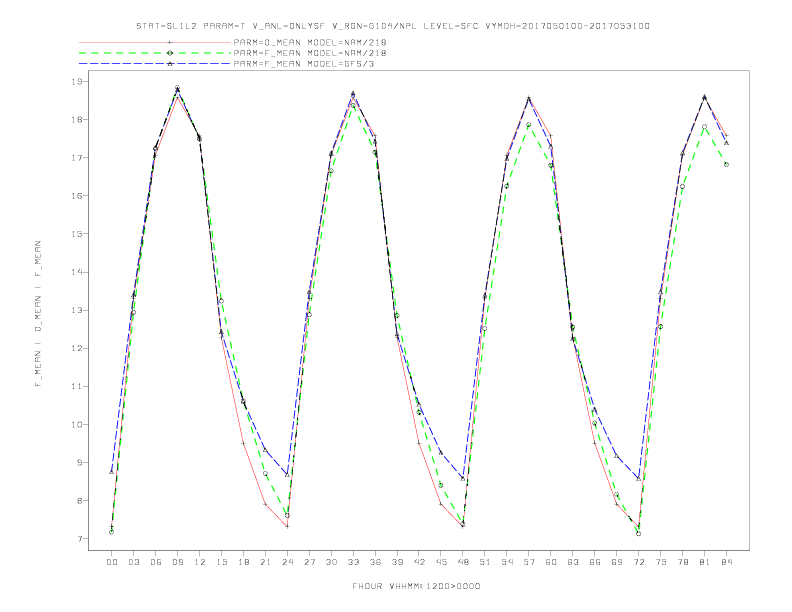Click x-axis tick label 06
The image size is (792, 612).
[156, 562]
